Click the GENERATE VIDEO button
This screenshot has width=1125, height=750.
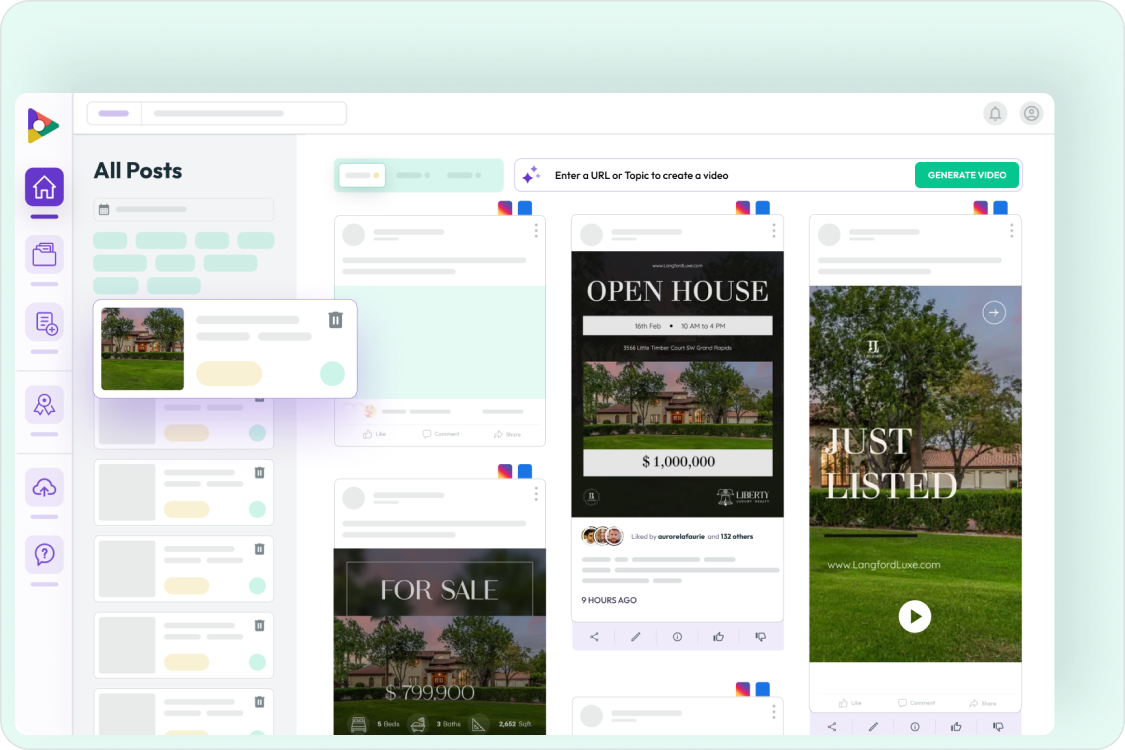(966, 175)
